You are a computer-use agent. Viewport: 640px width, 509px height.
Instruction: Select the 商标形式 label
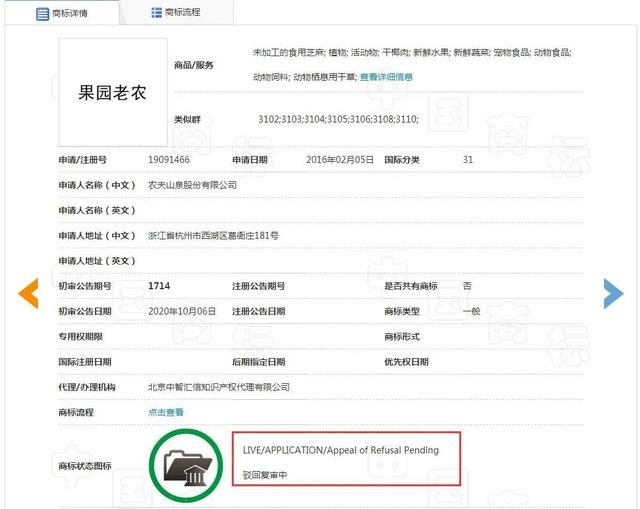[x=402, y=336]
